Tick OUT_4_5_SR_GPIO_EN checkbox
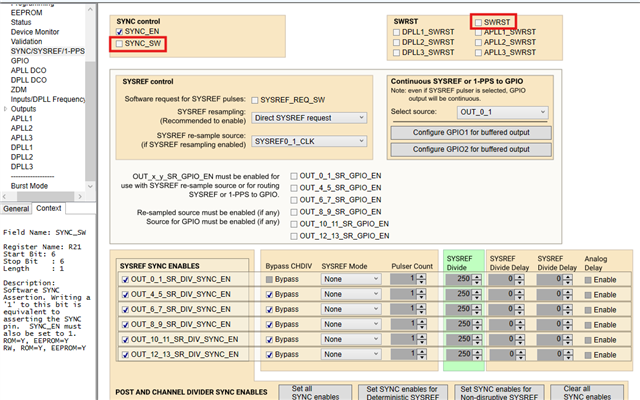Image resolution: width=640 pixels, height=400 pixels. coord(294,188)
